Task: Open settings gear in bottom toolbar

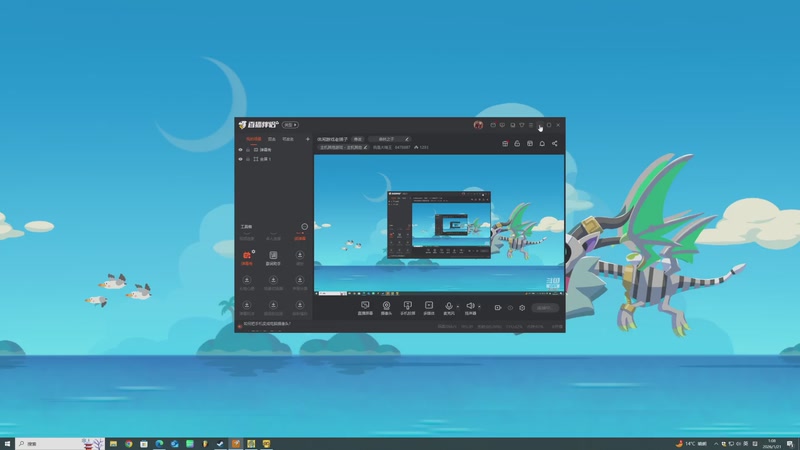Action: tap(522, 308)
